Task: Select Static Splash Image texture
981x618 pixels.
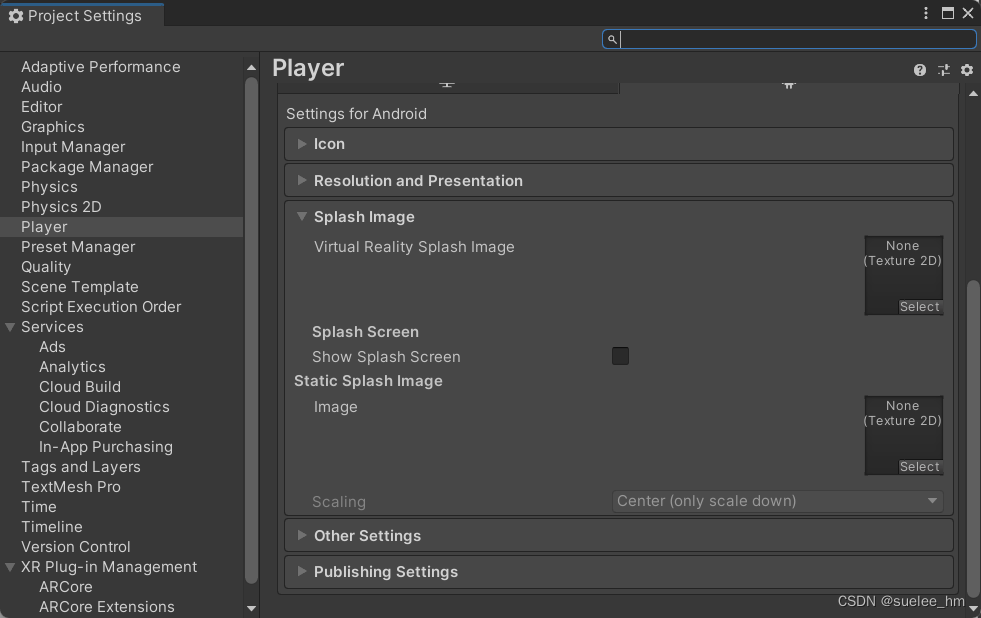Action: click(x=920, y=467)
